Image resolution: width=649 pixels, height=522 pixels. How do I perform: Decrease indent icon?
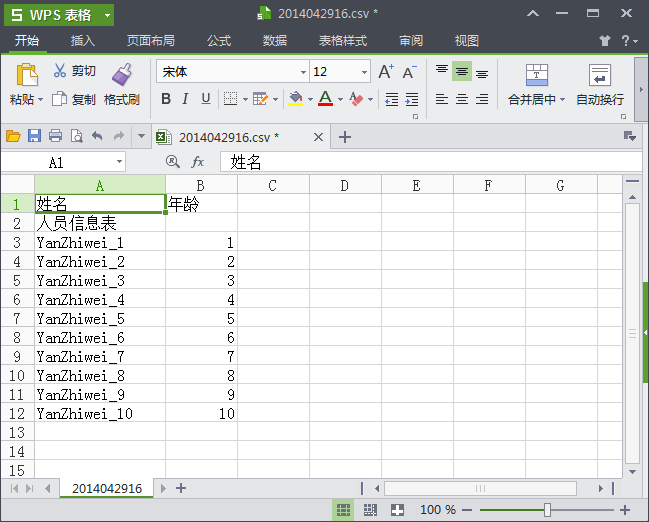[392, 99]
